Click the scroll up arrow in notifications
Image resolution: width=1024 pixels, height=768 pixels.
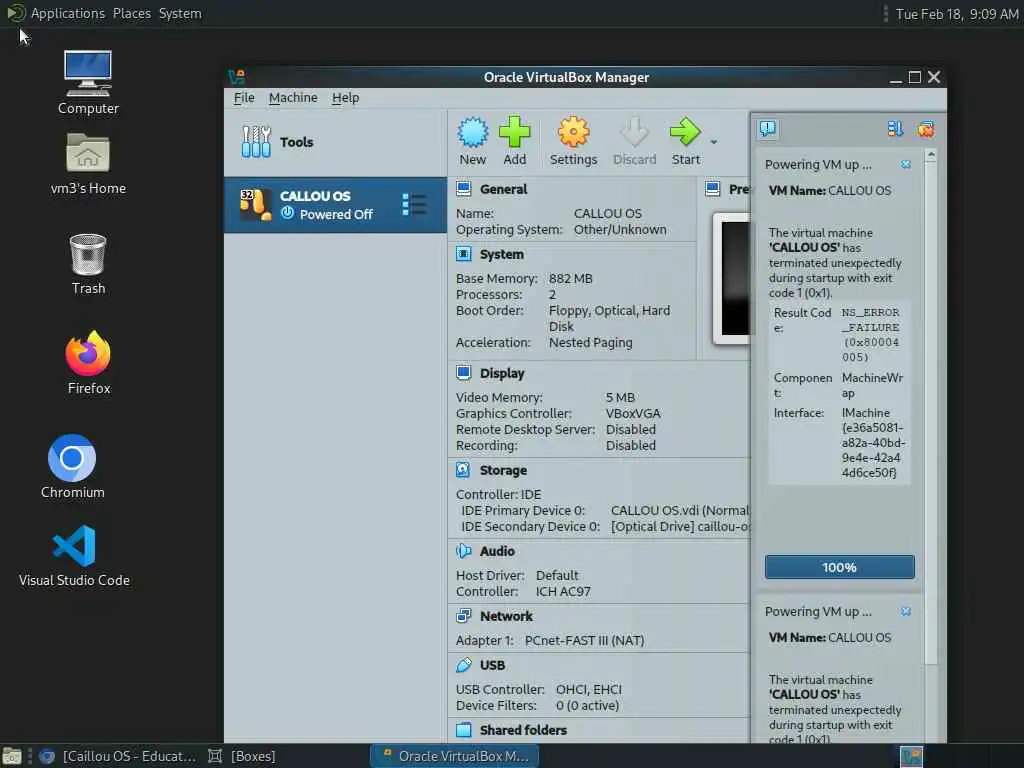point(931,155)
